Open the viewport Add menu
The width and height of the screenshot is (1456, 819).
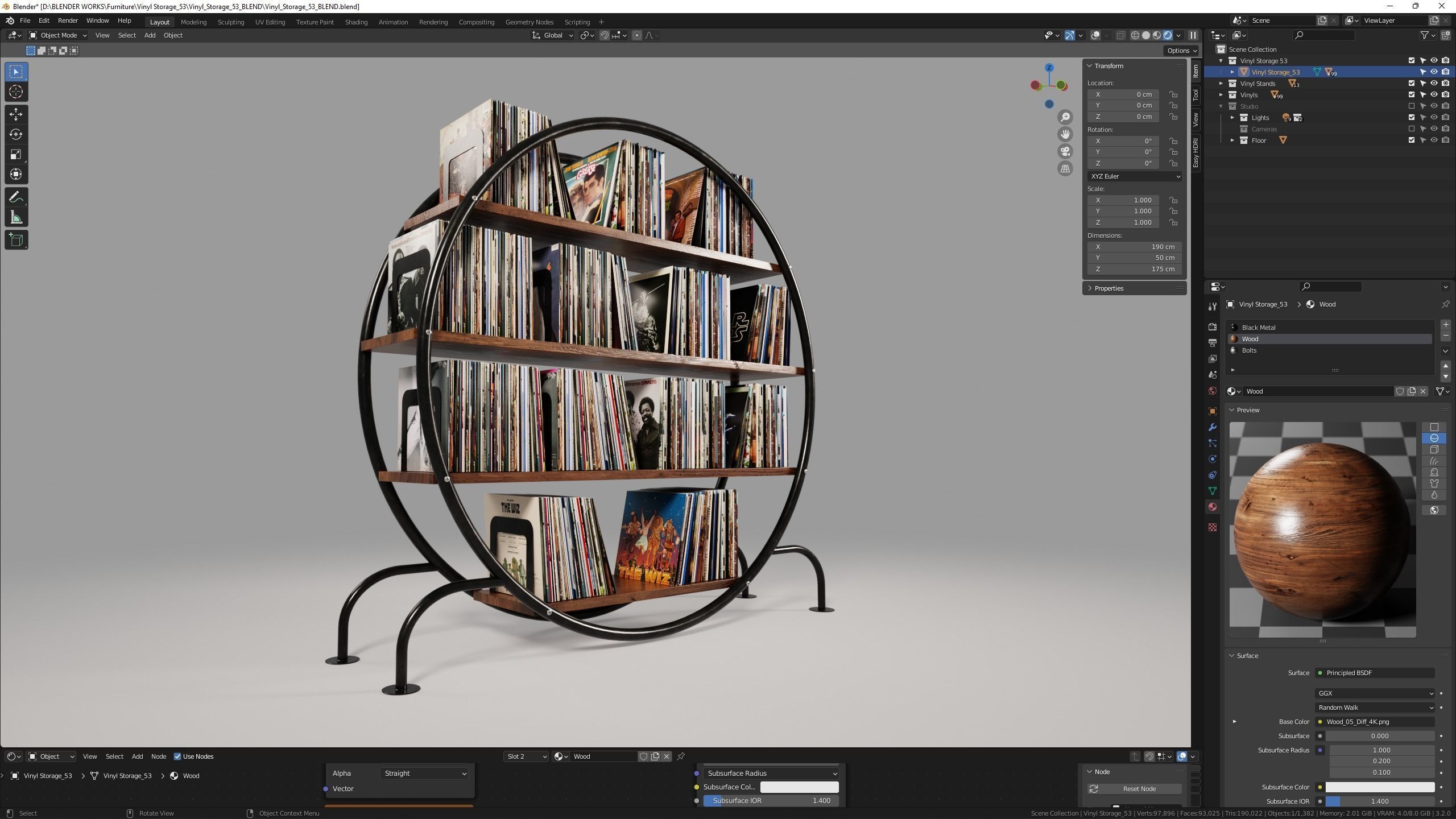150,35
